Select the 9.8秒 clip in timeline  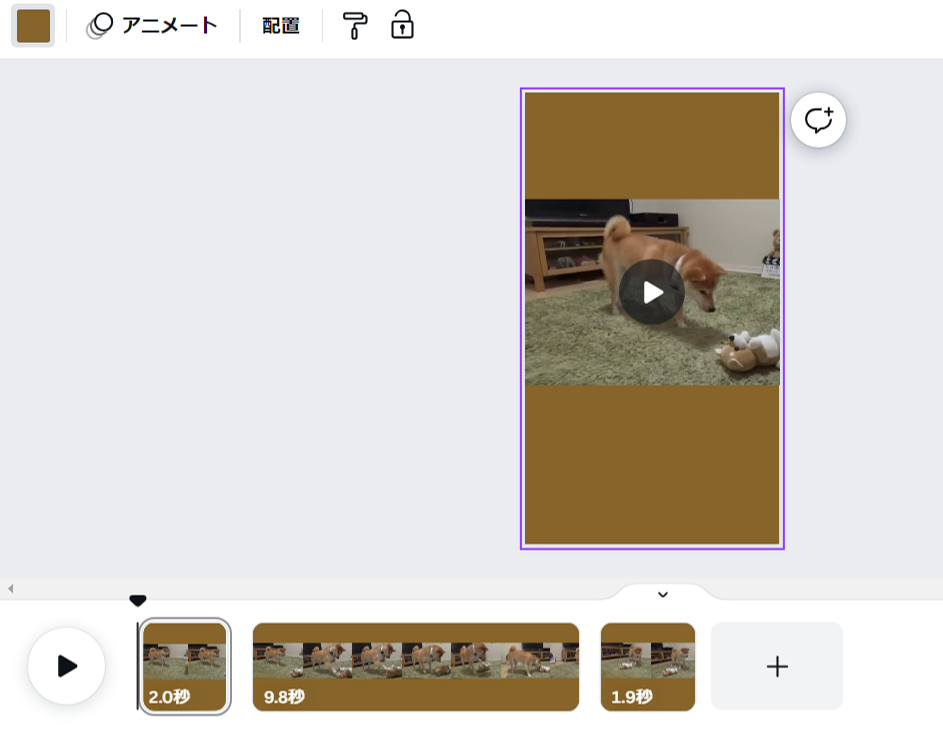pyautogui.click(x=415, y=666)
